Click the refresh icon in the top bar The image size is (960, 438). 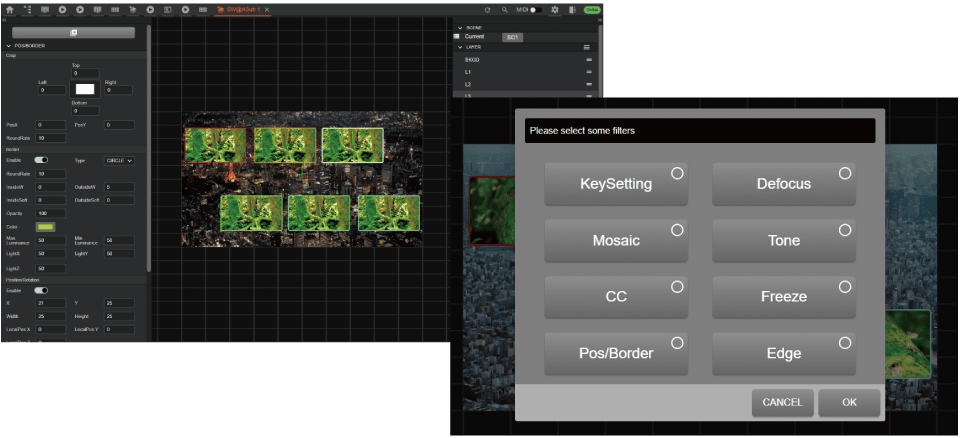(487, 9)
